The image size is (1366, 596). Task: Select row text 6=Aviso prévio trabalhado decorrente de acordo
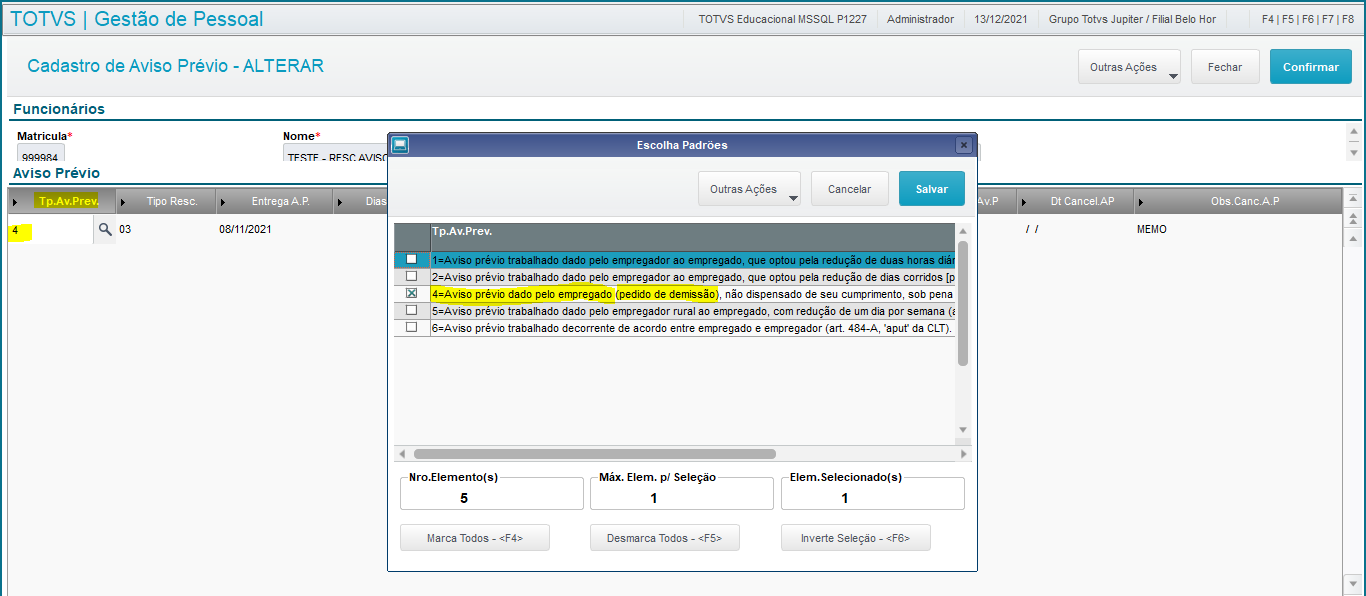click(x=691, y=327)
